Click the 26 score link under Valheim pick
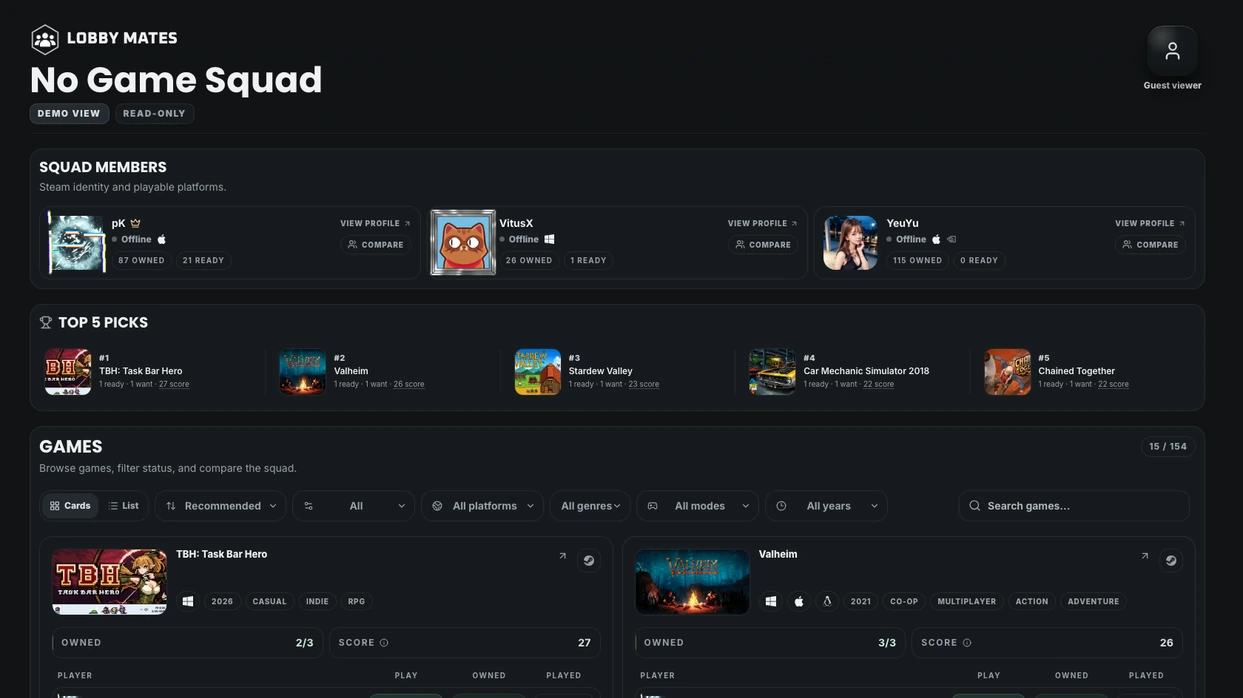This screenshot has width=1243, height=698. [409, 385]
